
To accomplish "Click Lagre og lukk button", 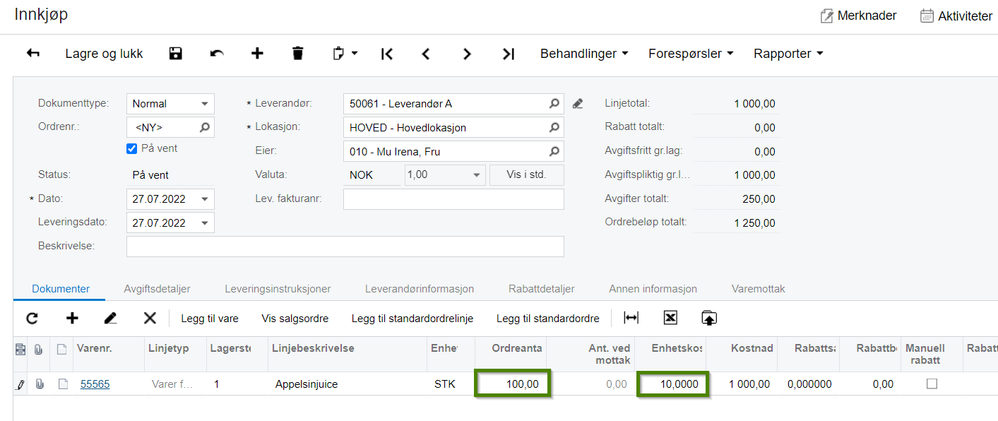I will click(x=104, y=54).
